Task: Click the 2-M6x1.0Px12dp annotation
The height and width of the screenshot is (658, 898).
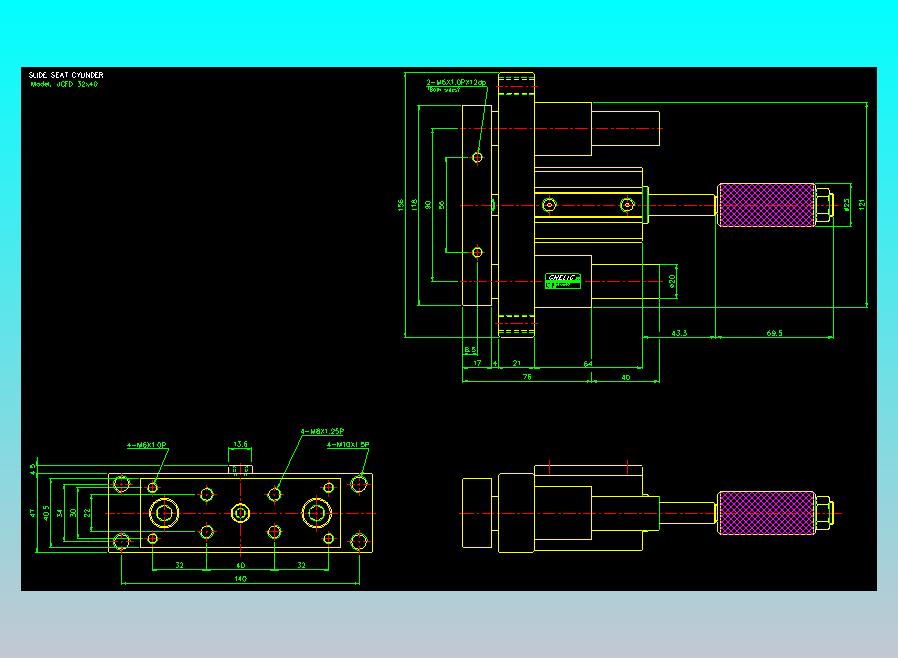Action: coord(456,82)
